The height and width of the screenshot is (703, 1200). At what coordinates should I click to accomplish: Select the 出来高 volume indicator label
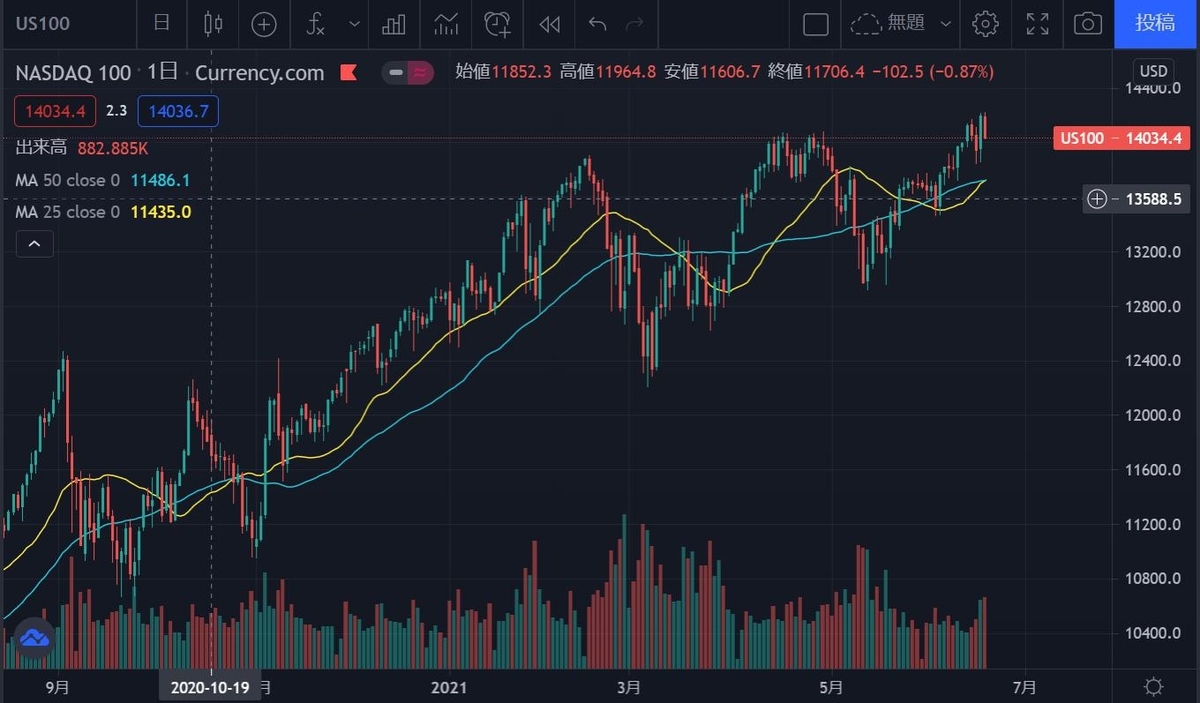[41, 148]
